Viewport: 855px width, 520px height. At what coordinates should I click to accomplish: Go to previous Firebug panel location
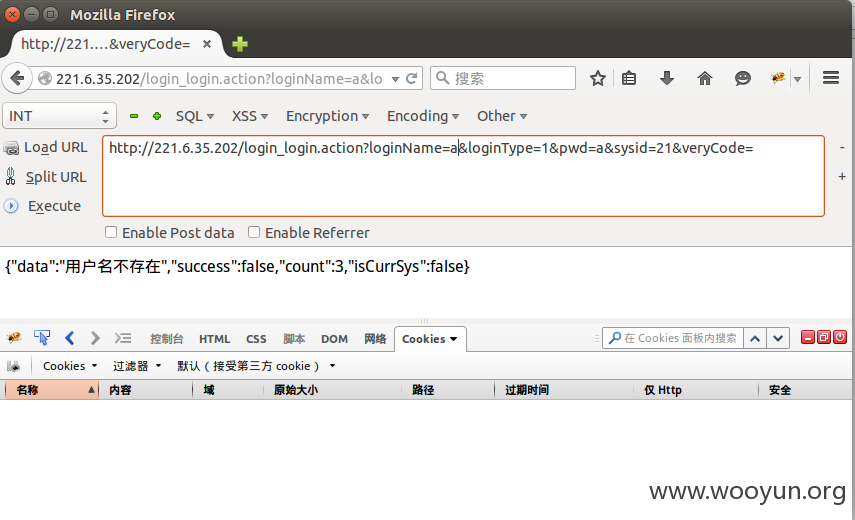[x=69, y=338]
